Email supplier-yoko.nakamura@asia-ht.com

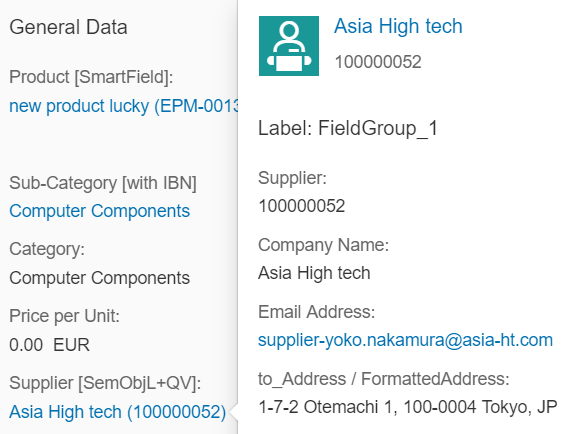[x=405, y=340]
